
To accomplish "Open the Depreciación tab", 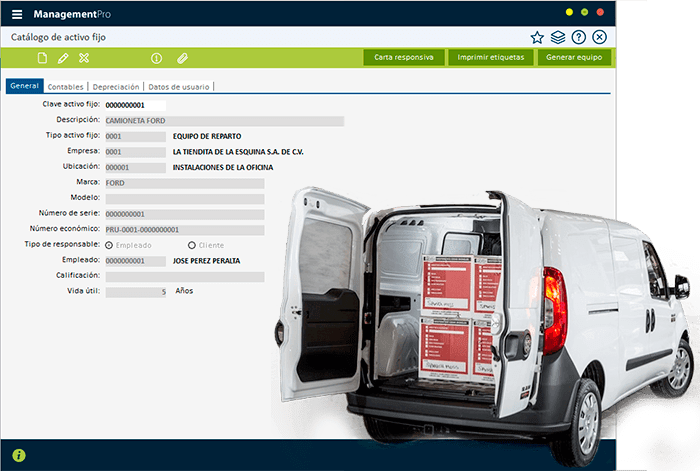I will point(116,87).
